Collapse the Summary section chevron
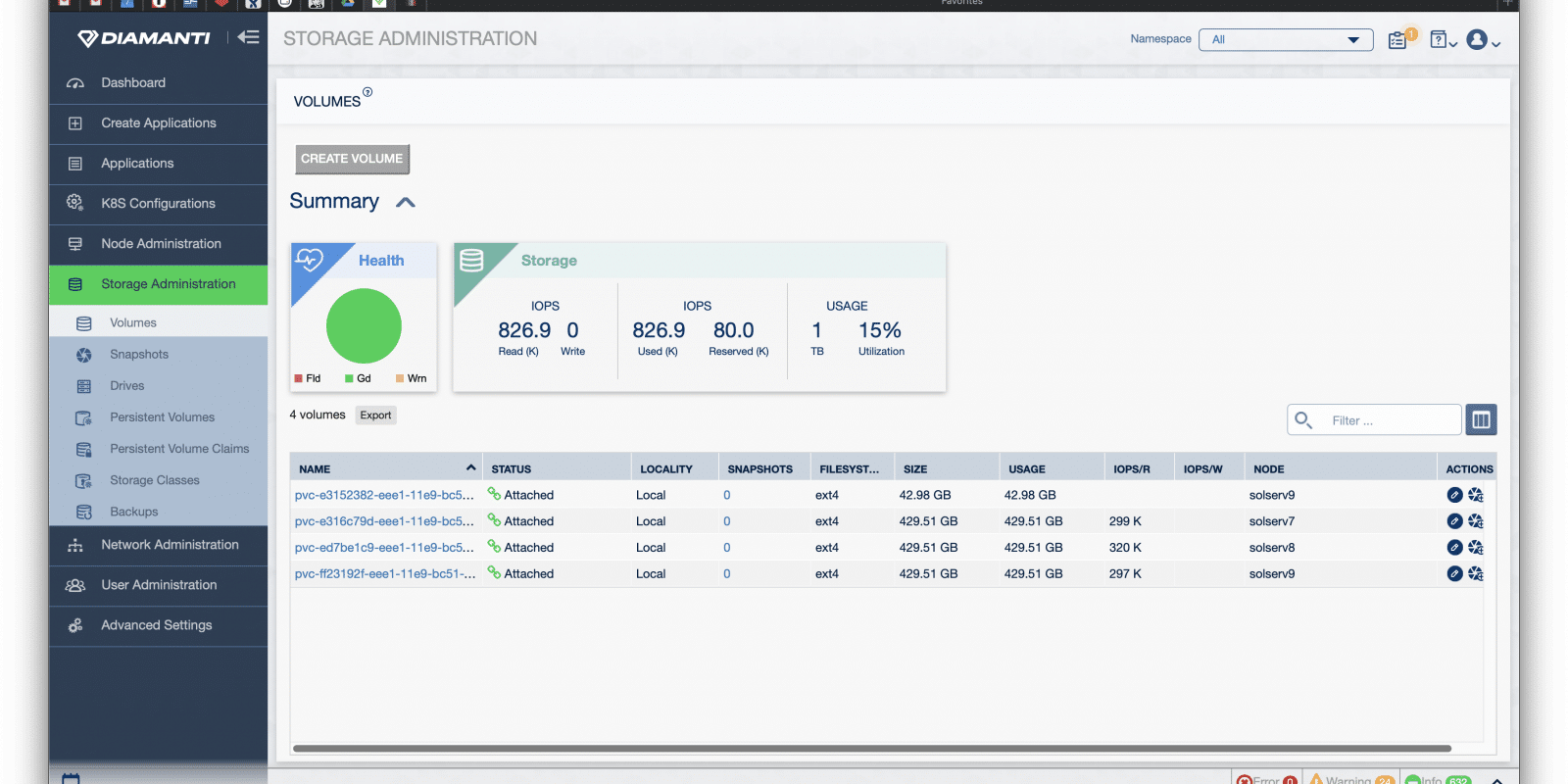This screenshot has height=784, width=1568. [406, 203]
